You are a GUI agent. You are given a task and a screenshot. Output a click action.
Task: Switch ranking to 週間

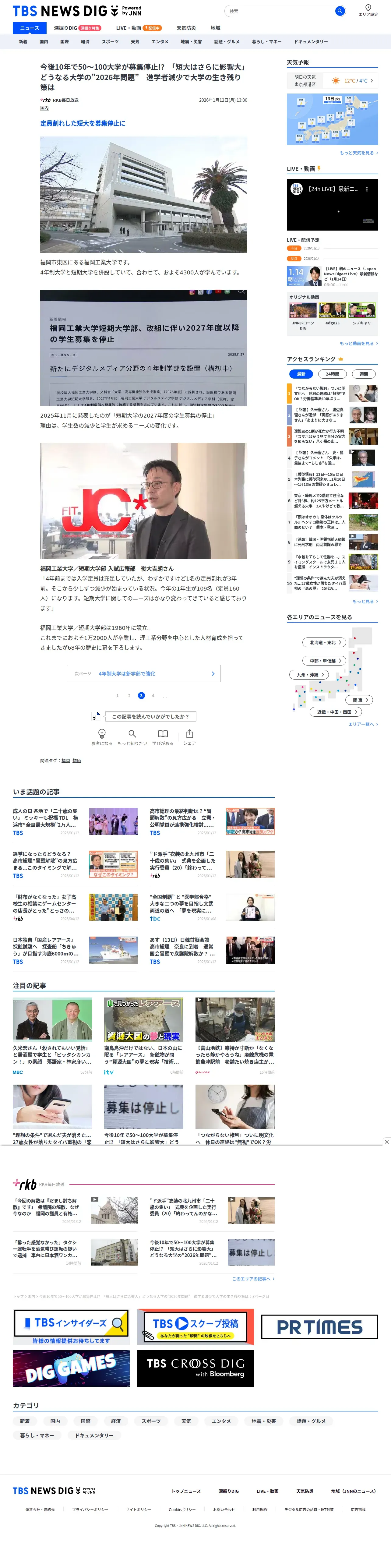364,374
